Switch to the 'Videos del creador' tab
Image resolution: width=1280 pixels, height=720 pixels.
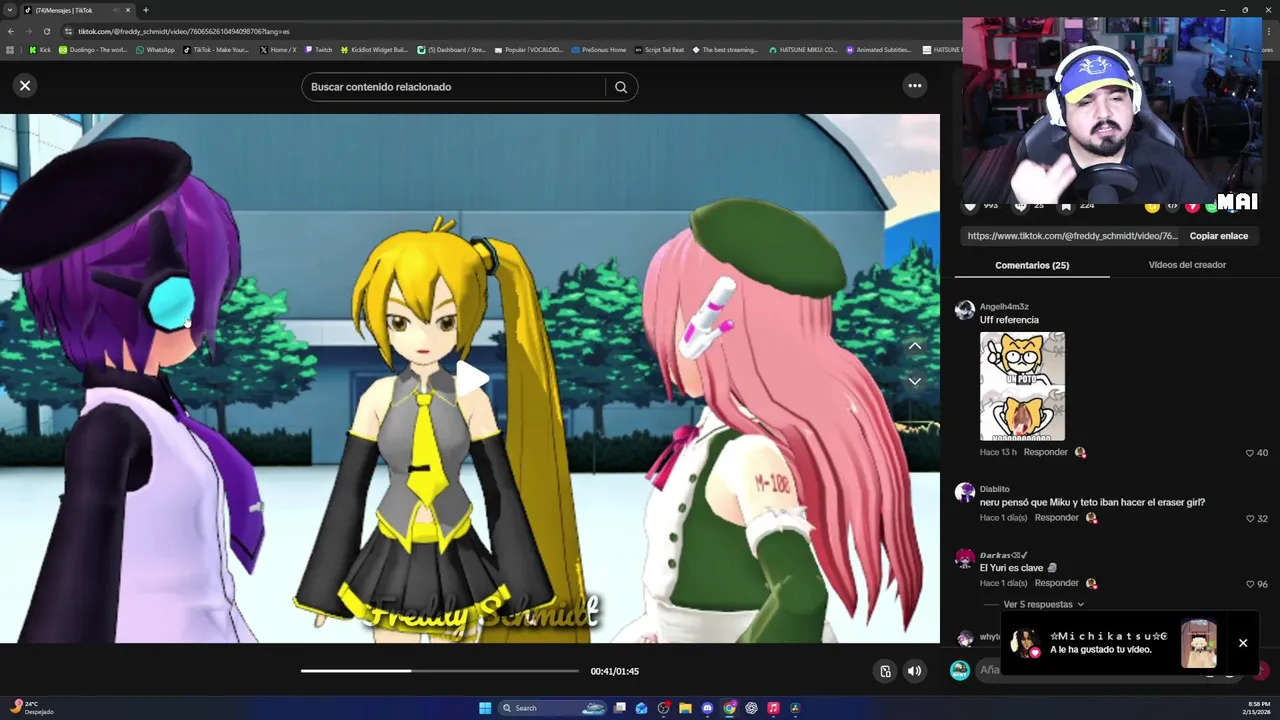(x=1187, y=265)
